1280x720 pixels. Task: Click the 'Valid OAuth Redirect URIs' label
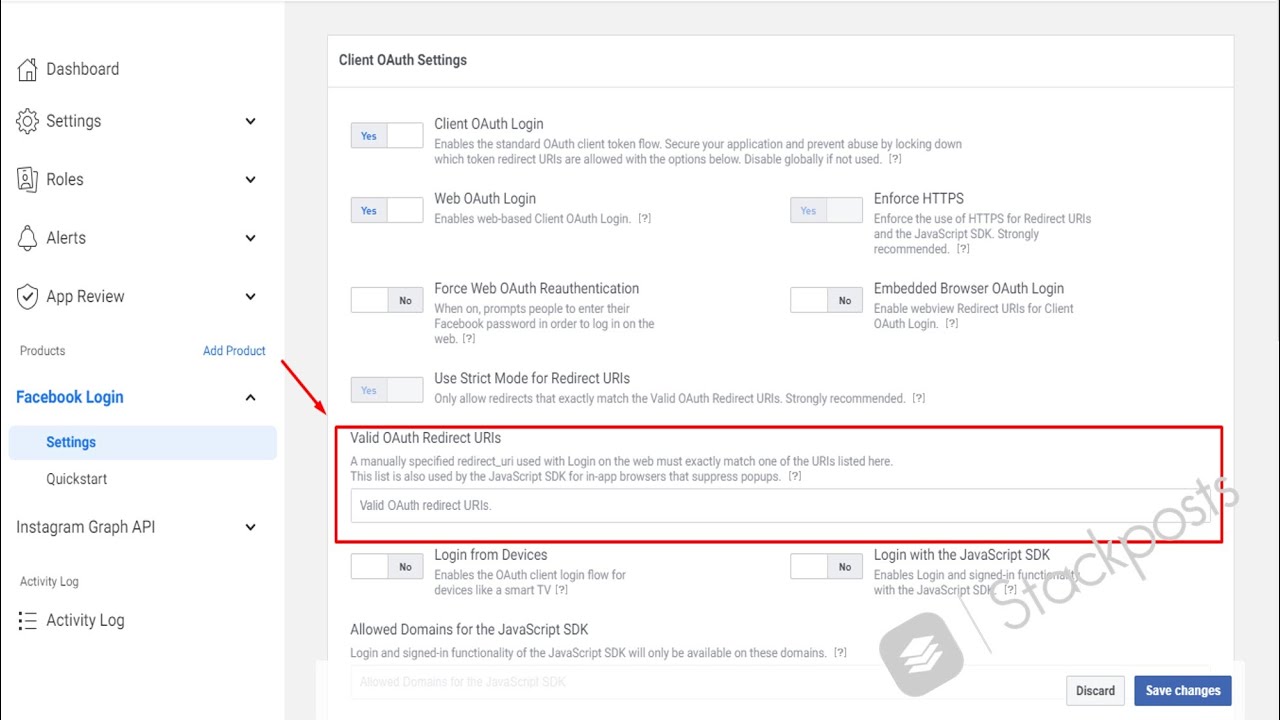coord(425,438)
